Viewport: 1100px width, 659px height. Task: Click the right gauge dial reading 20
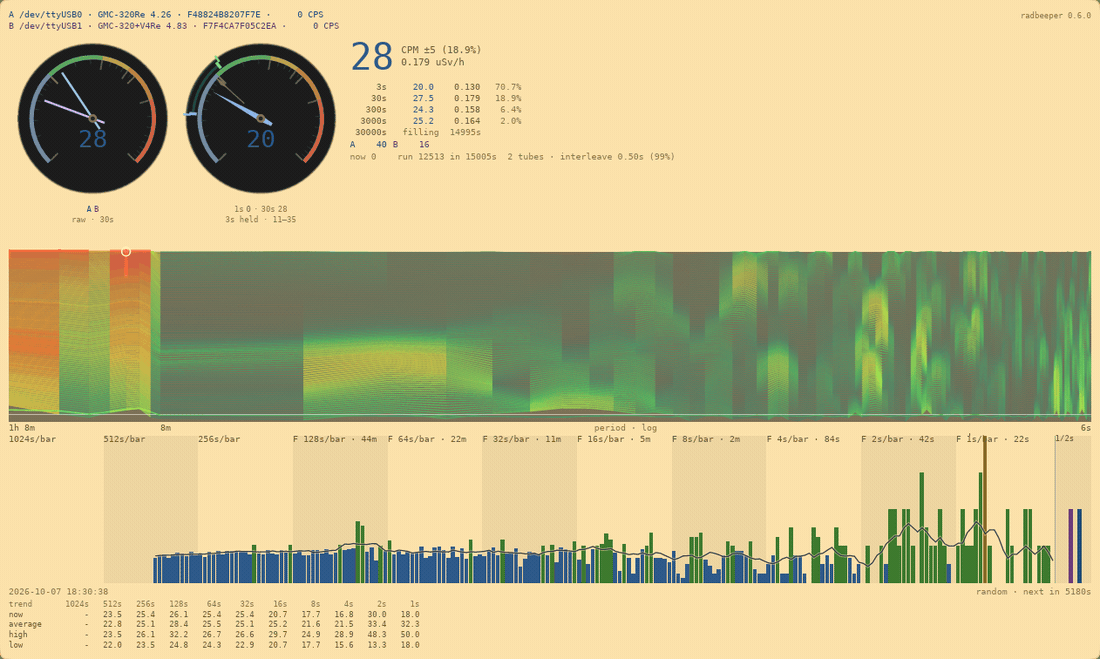pos(260,119)
